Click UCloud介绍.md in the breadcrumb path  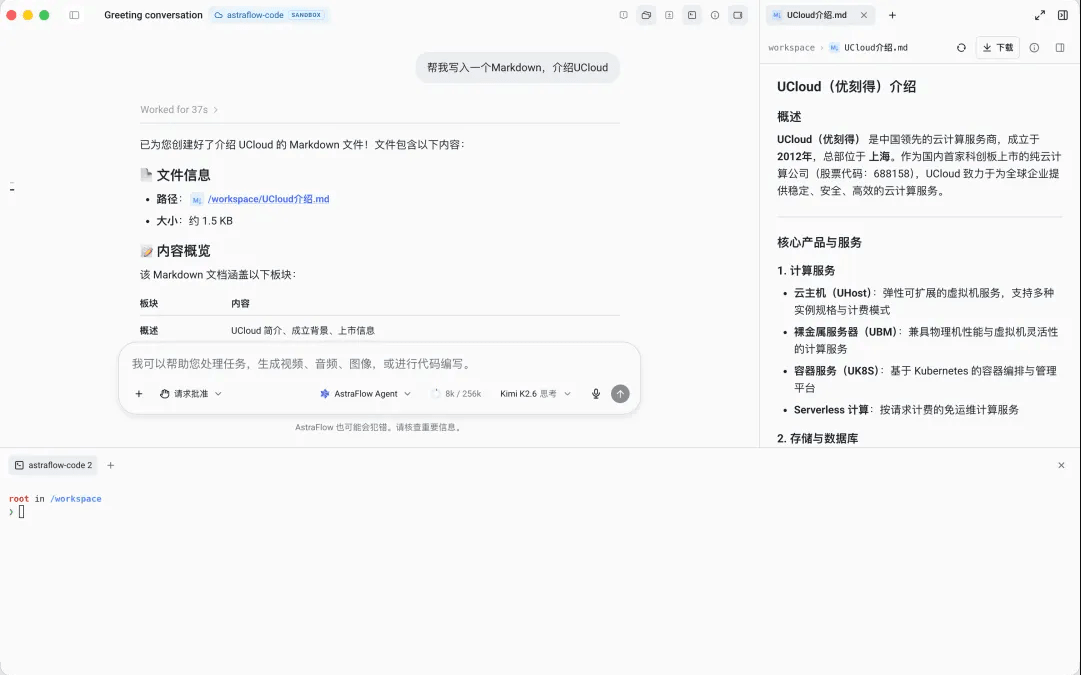coord(876,48)
